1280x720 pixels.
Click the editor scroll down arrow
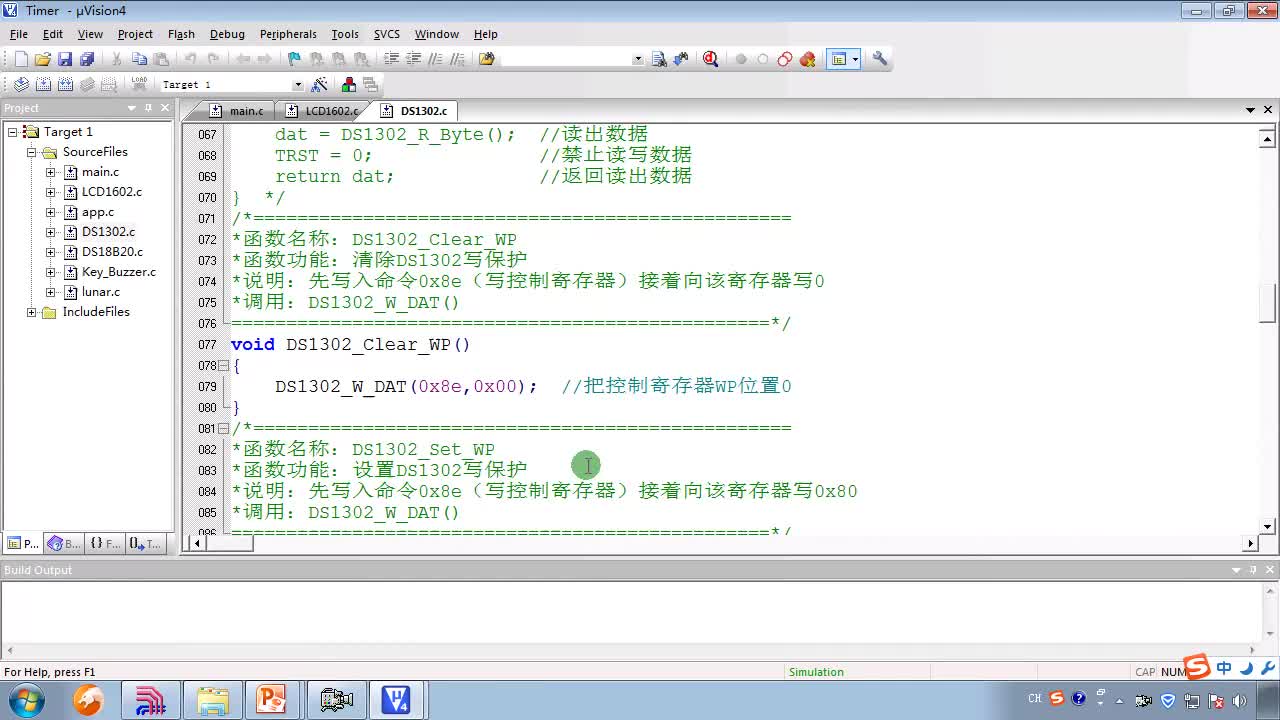coord(1268,526)
